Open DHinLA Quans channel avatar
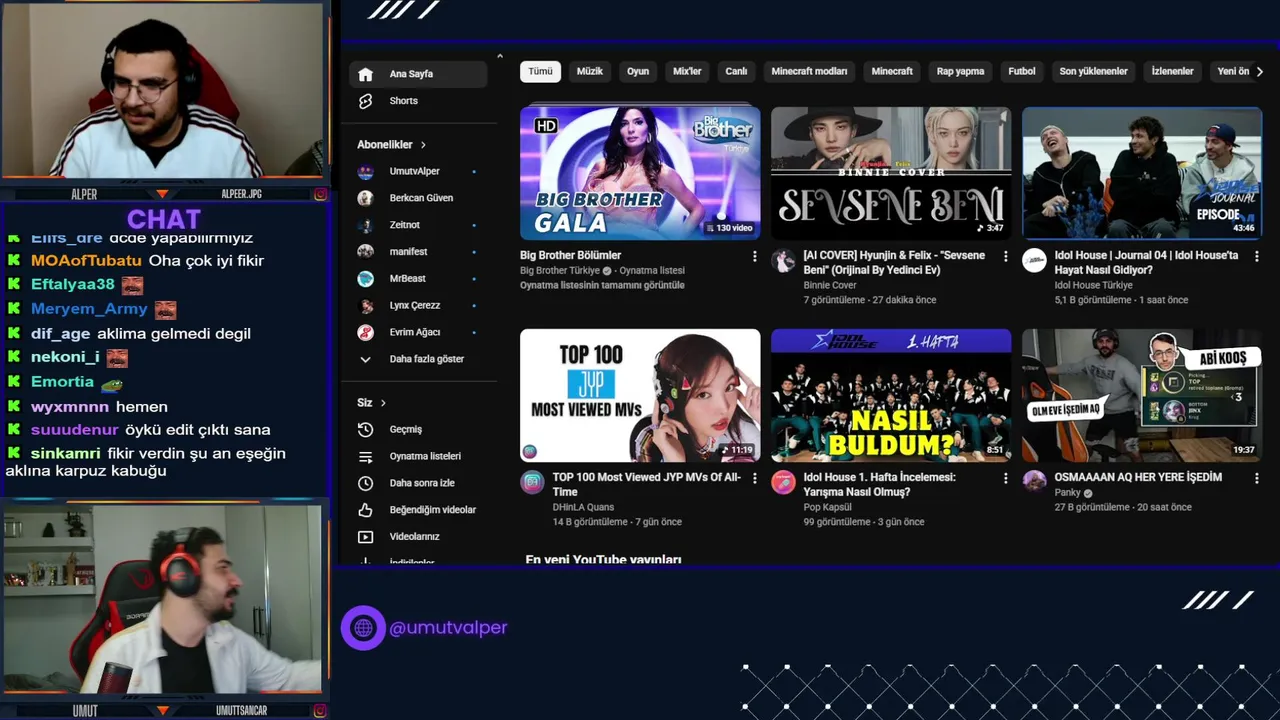Screen dimensions: 1280x720 (x=532, y=483)
